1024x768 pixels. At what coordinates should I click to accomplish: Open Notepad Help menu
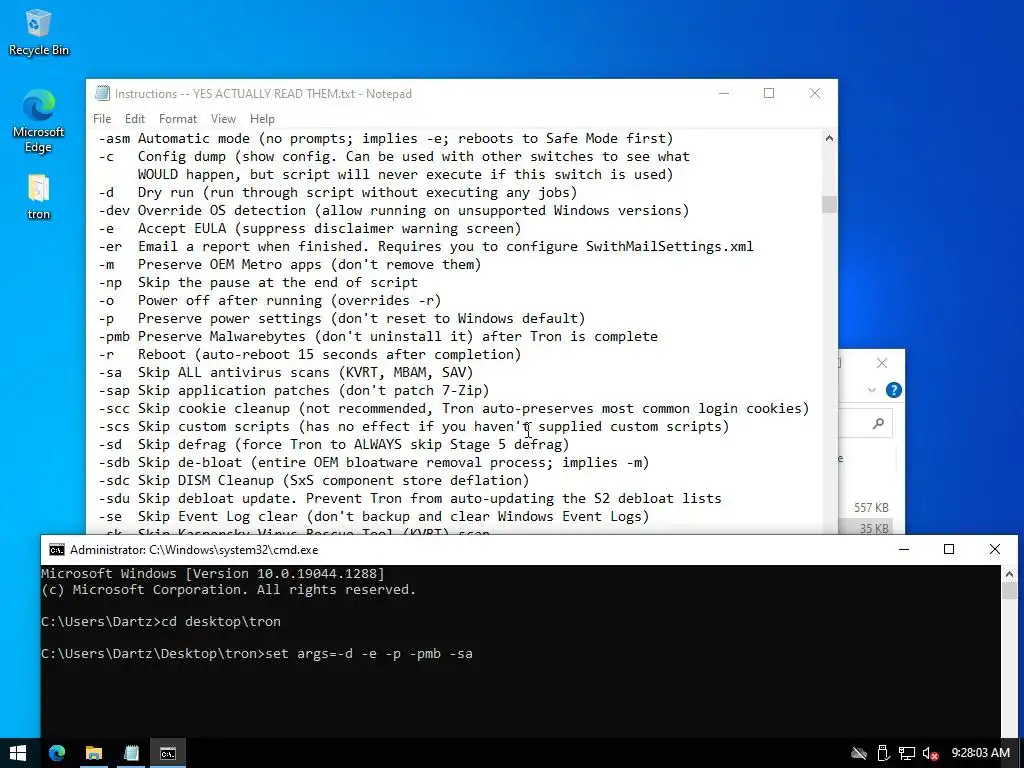click(x=262, y=119)
